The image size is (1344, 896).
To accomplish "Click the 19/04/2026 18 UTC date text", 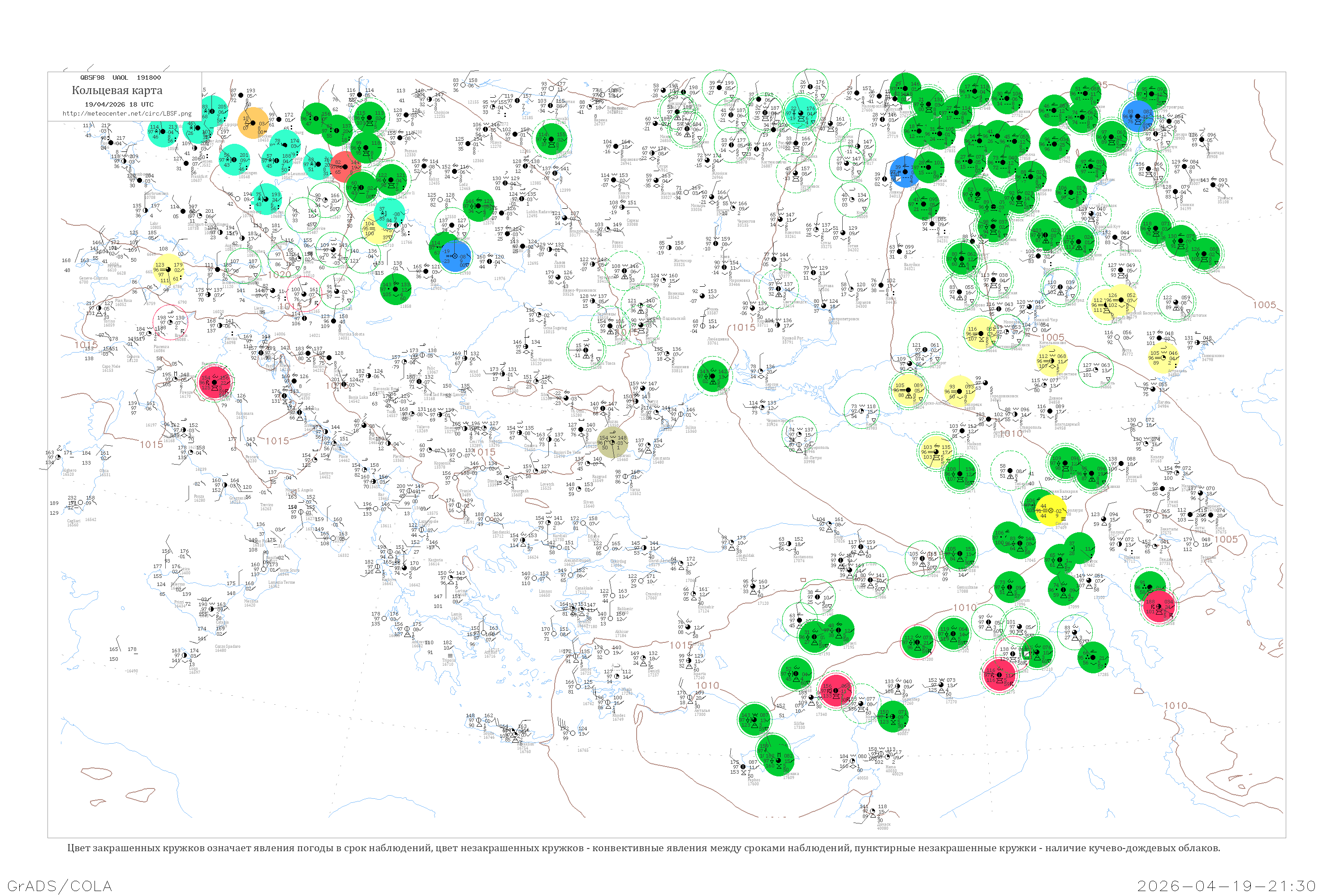I will click(119, 104).
